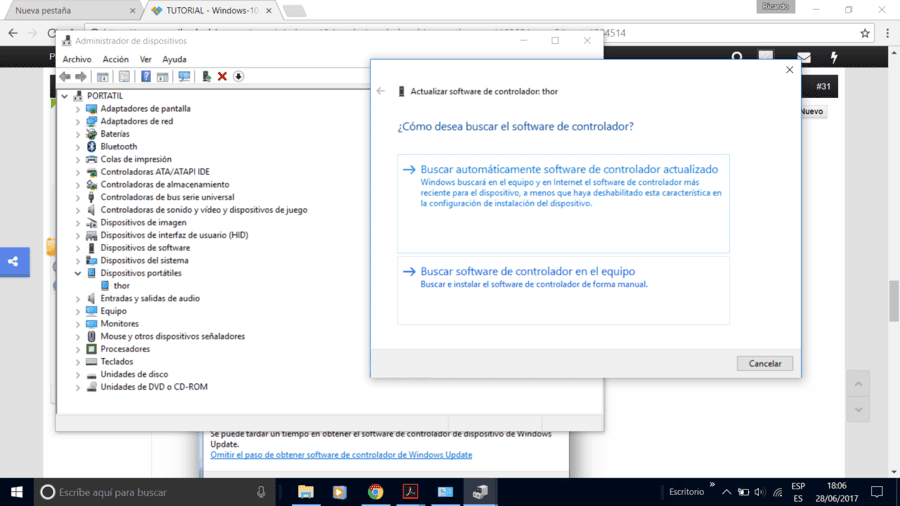Expand Mouse y otros dispositivos señaladores
The width and height of the screenshot is (900, 506).
[x=77, y=336]
